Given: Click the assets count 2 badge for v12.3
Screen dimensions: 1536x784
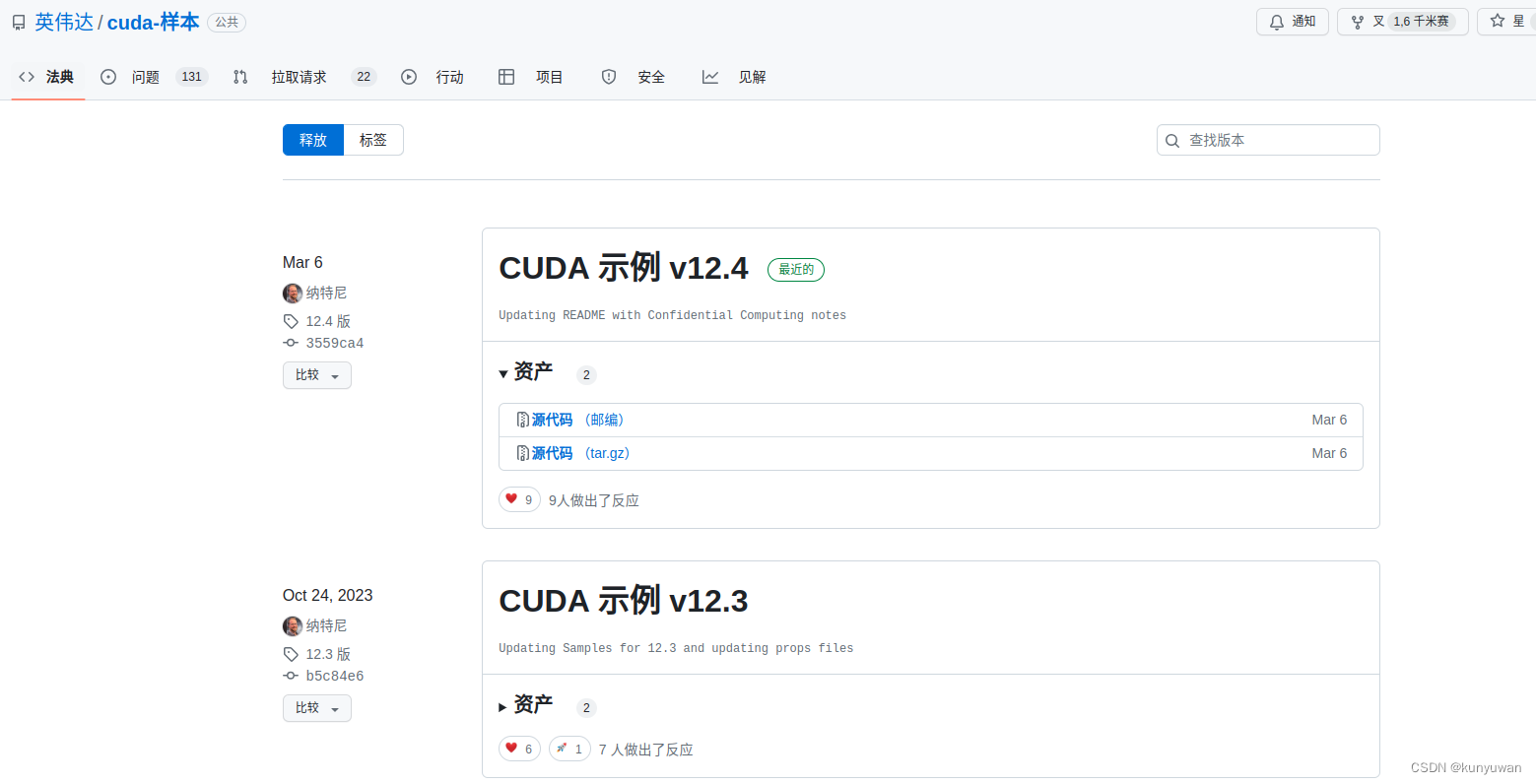Looking at the screenshot, I should (586, 707).
